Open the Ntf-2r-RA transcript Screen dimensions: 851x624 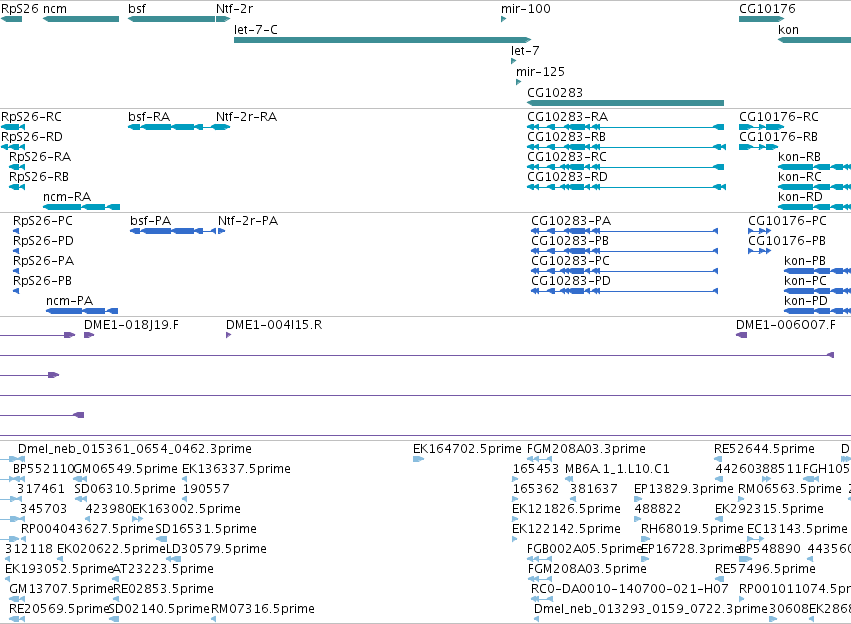pos(246,117)
